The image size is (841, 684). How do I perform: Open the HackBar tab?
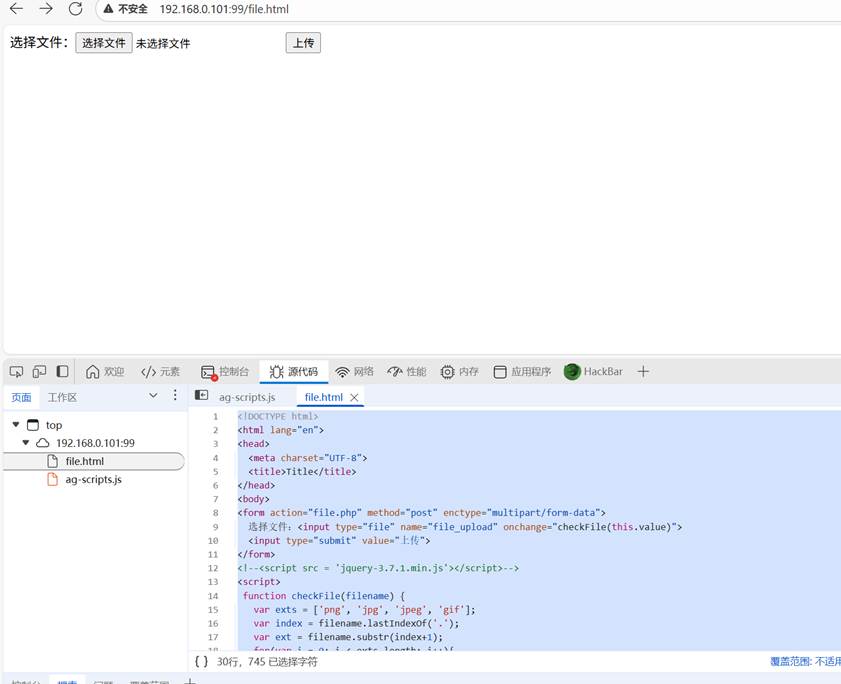pos(593,371)
